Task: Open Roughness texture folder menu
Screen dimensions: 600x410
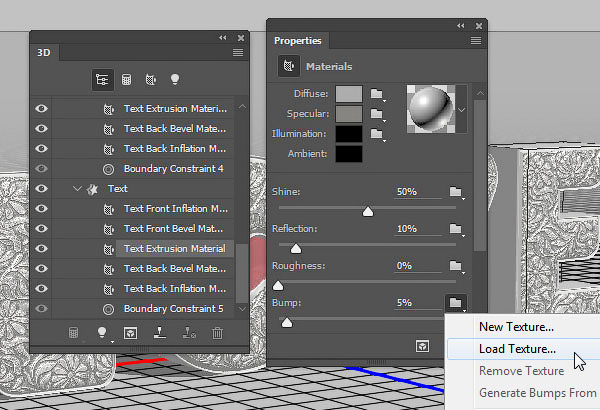Action: click(x=456, y=266)
